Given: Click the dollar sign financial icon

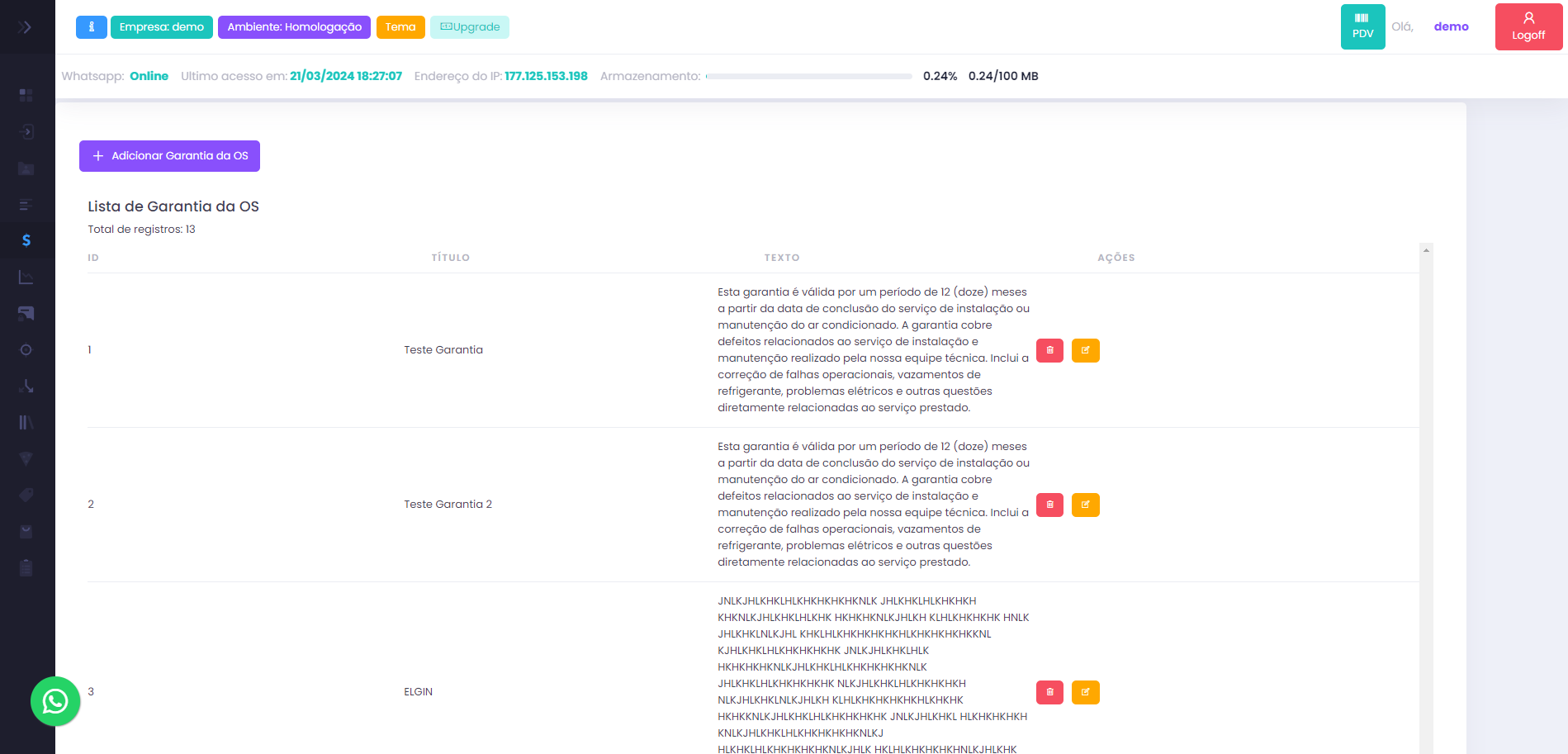Looking at the screenshot, I should (26, 240).
